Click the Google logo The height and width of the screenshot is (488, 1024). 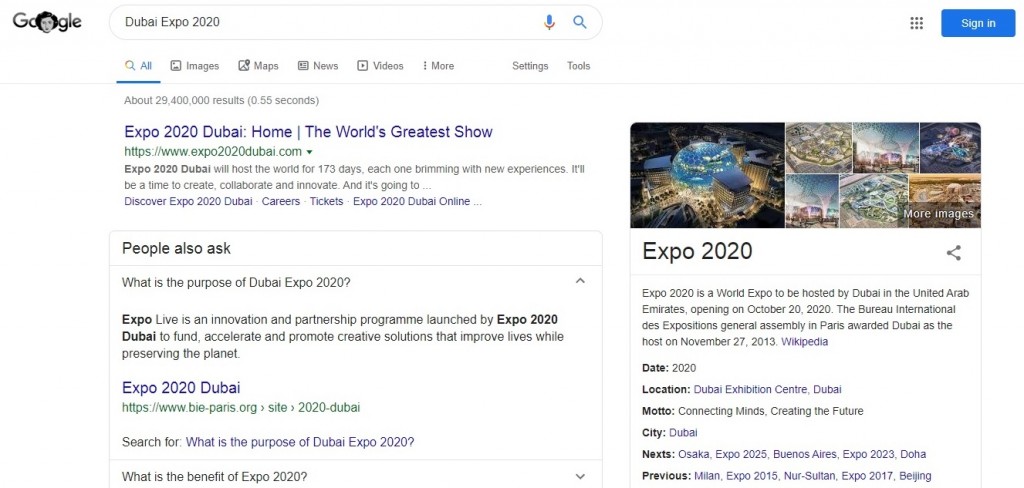47,22
